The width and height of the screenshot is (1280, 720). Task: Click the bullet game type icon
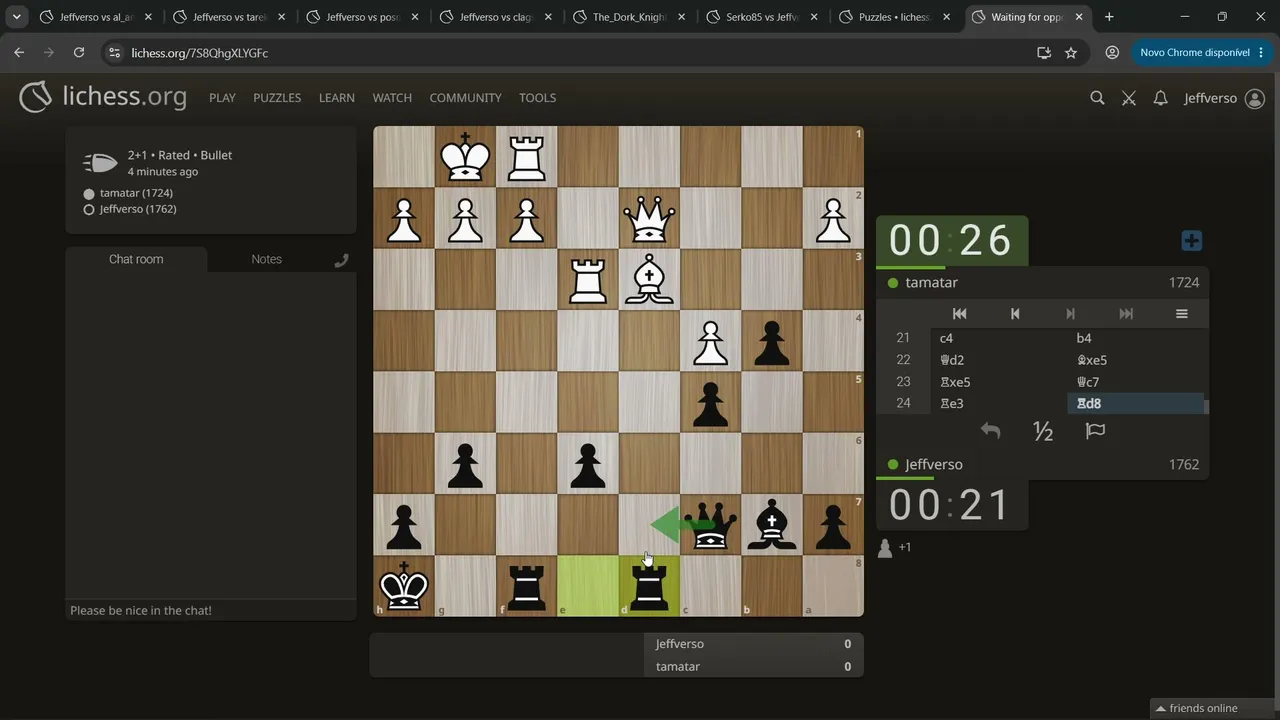(x=100, y=163)
